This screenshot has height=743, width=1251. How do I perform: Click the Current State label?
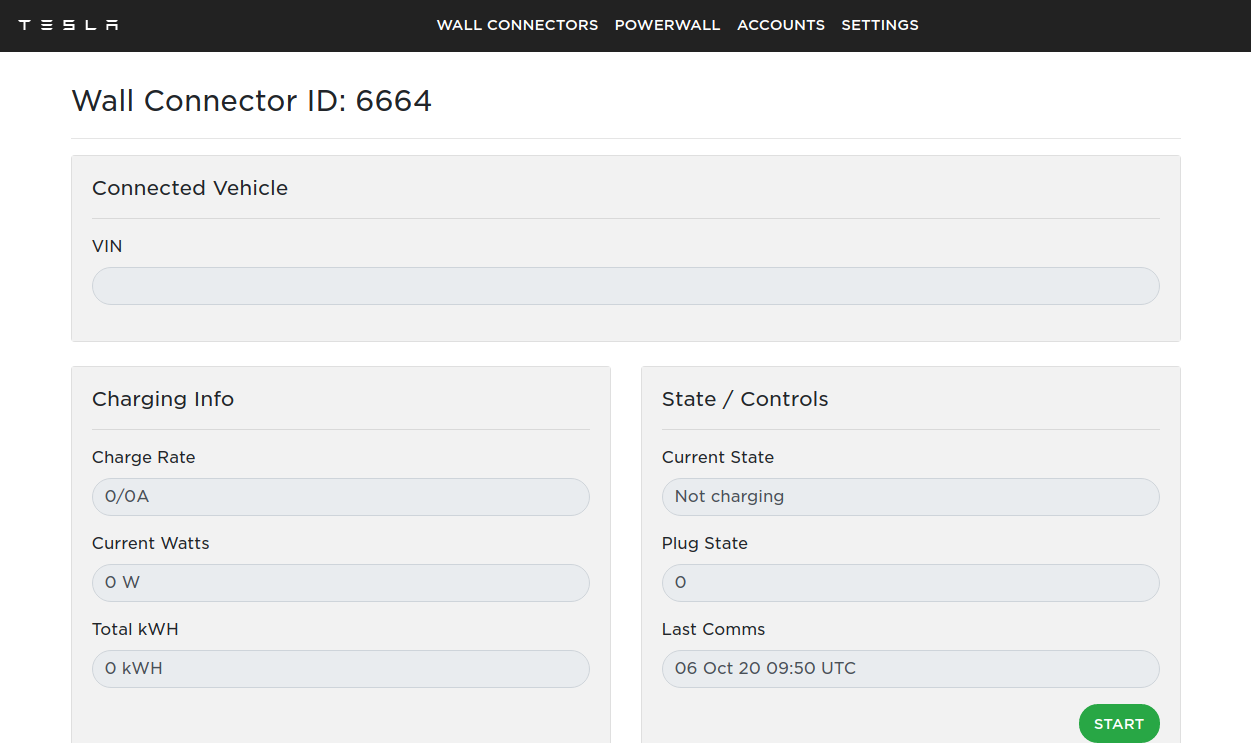(x=718, y=457)
